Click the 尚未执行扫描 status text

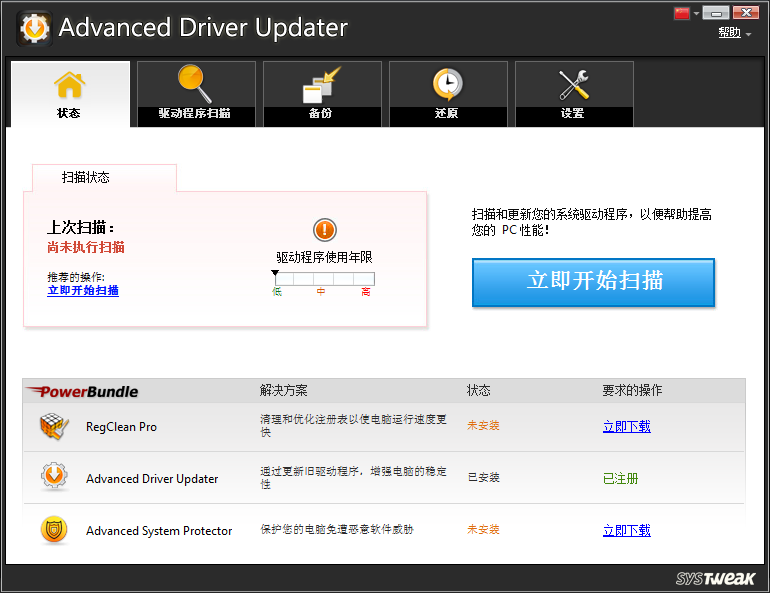86,247
